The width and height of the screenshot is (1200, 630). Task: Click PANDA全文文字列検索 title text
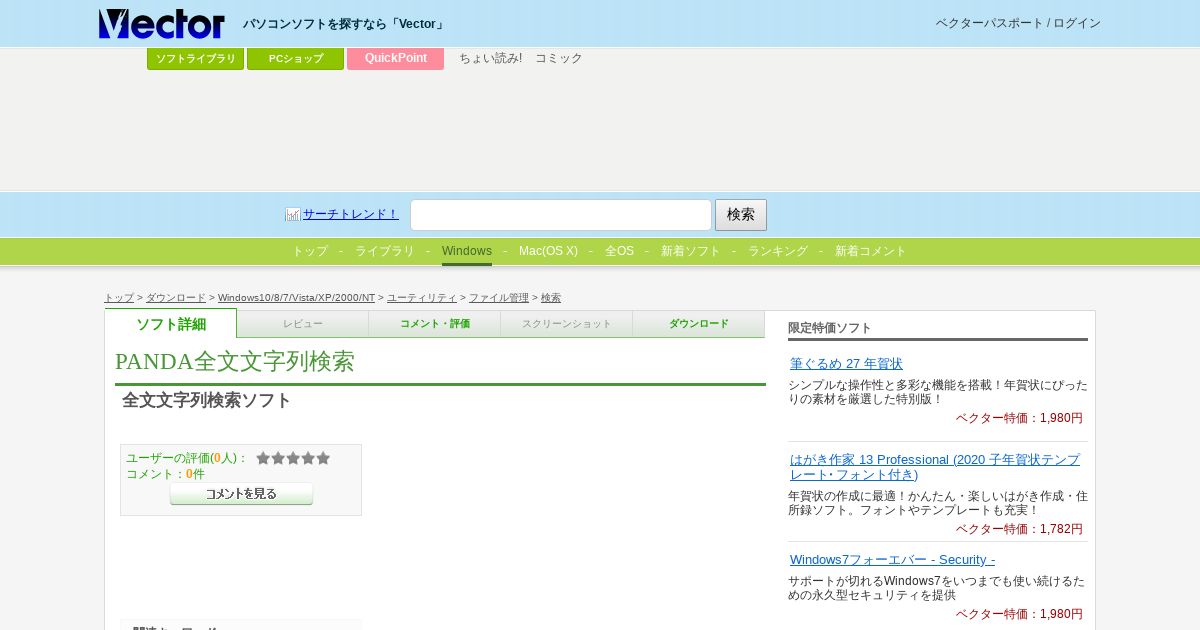[x=235, y=361]
